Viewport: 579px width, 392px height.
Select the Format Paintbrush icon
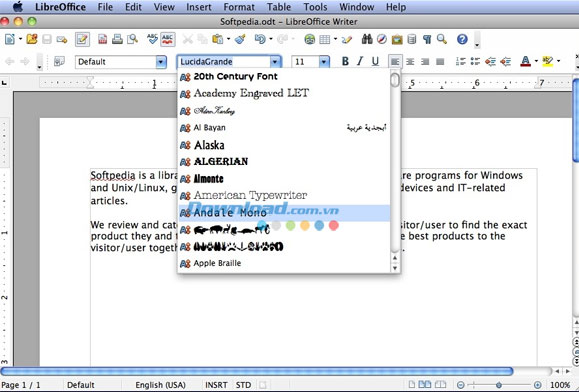[240, 39]
